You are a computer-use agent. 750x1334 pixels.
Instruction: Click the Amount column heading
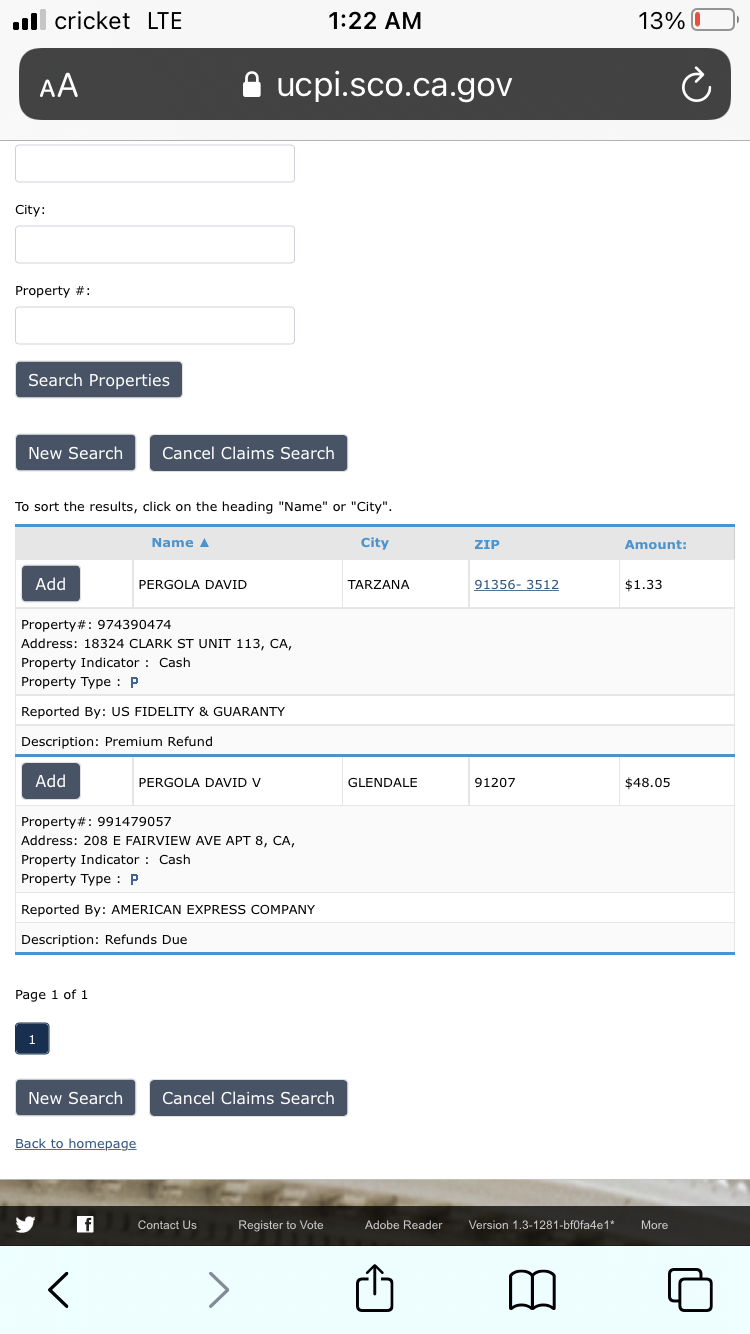(656, 544)
